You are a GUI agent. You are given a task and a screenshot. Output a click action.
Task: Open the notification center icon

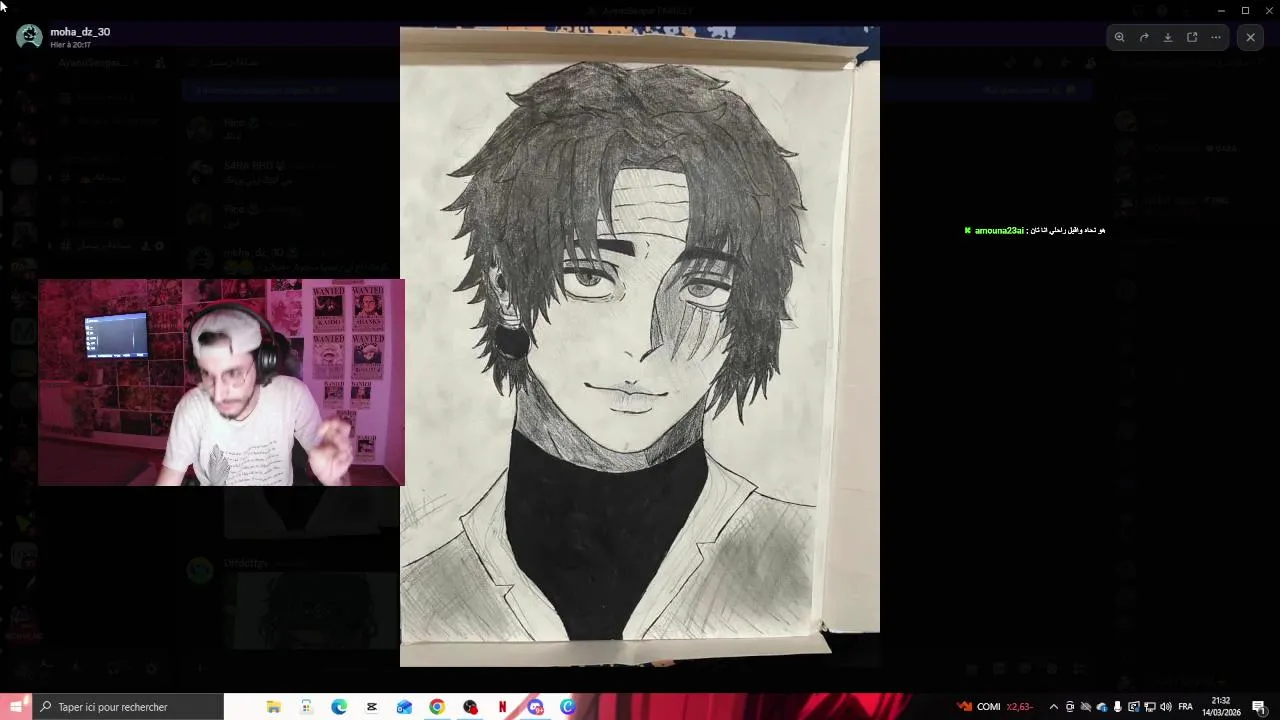(x=1259, y=707)
